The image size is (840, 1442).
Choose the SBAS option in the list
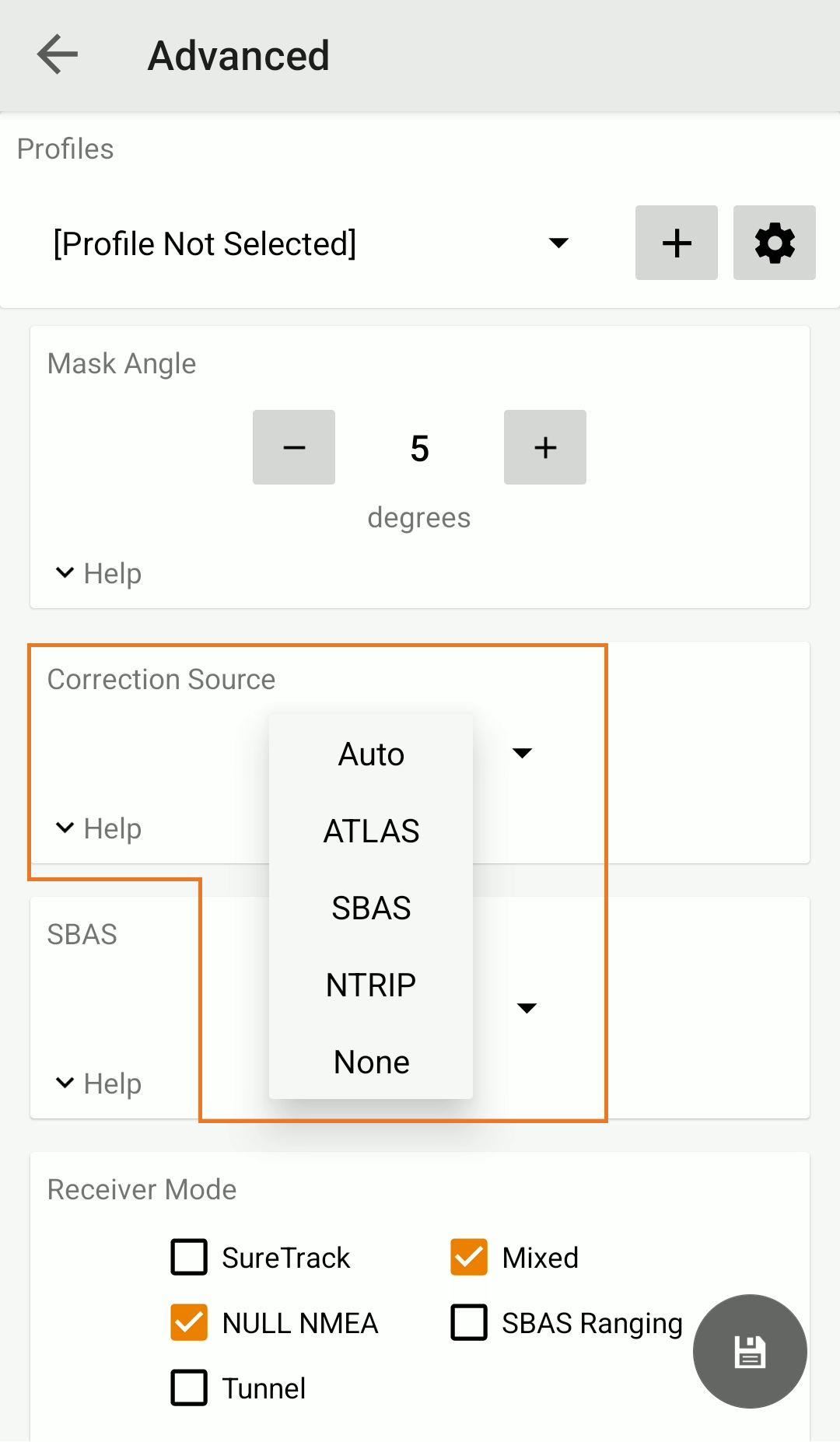pyautogui.click(x=371, y=908)
